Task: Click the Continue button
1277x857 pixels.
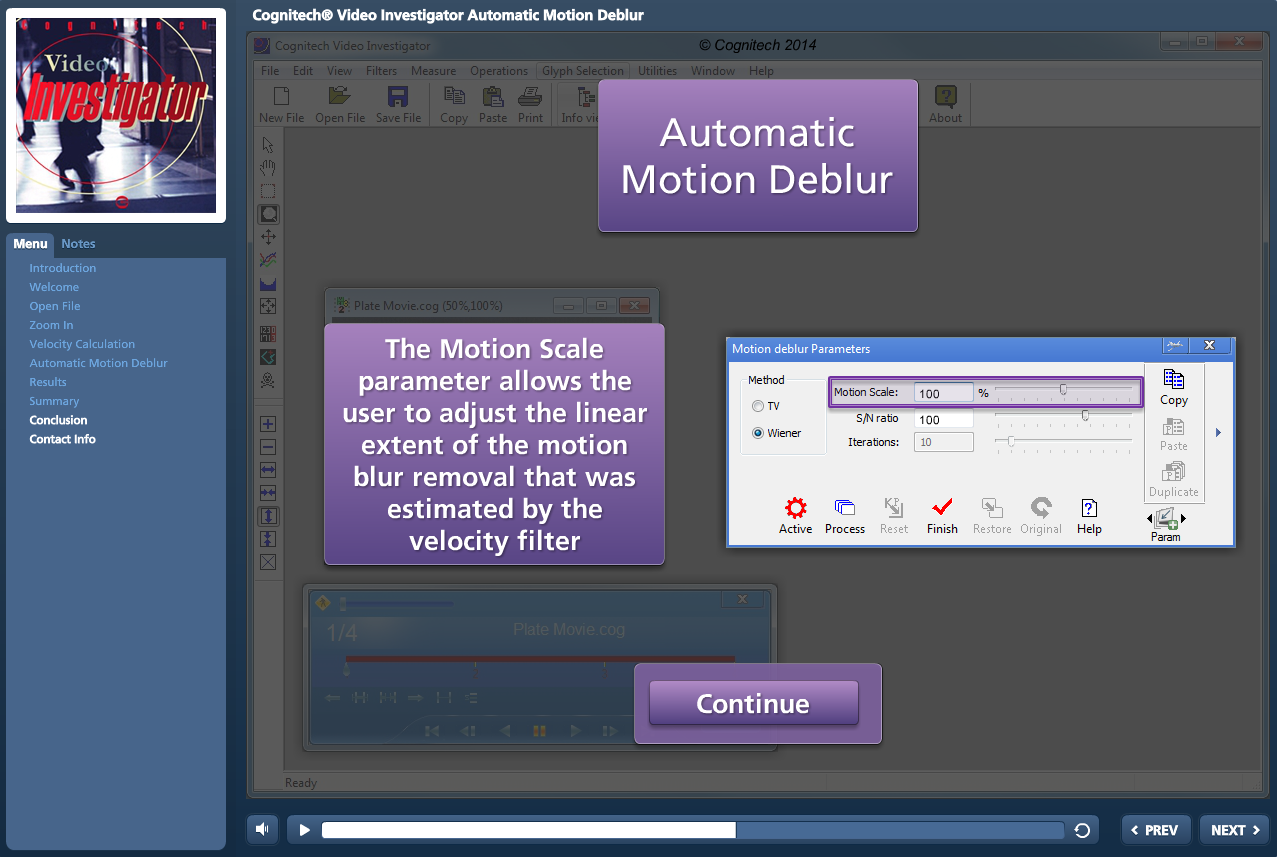Action: pos(753,703)
